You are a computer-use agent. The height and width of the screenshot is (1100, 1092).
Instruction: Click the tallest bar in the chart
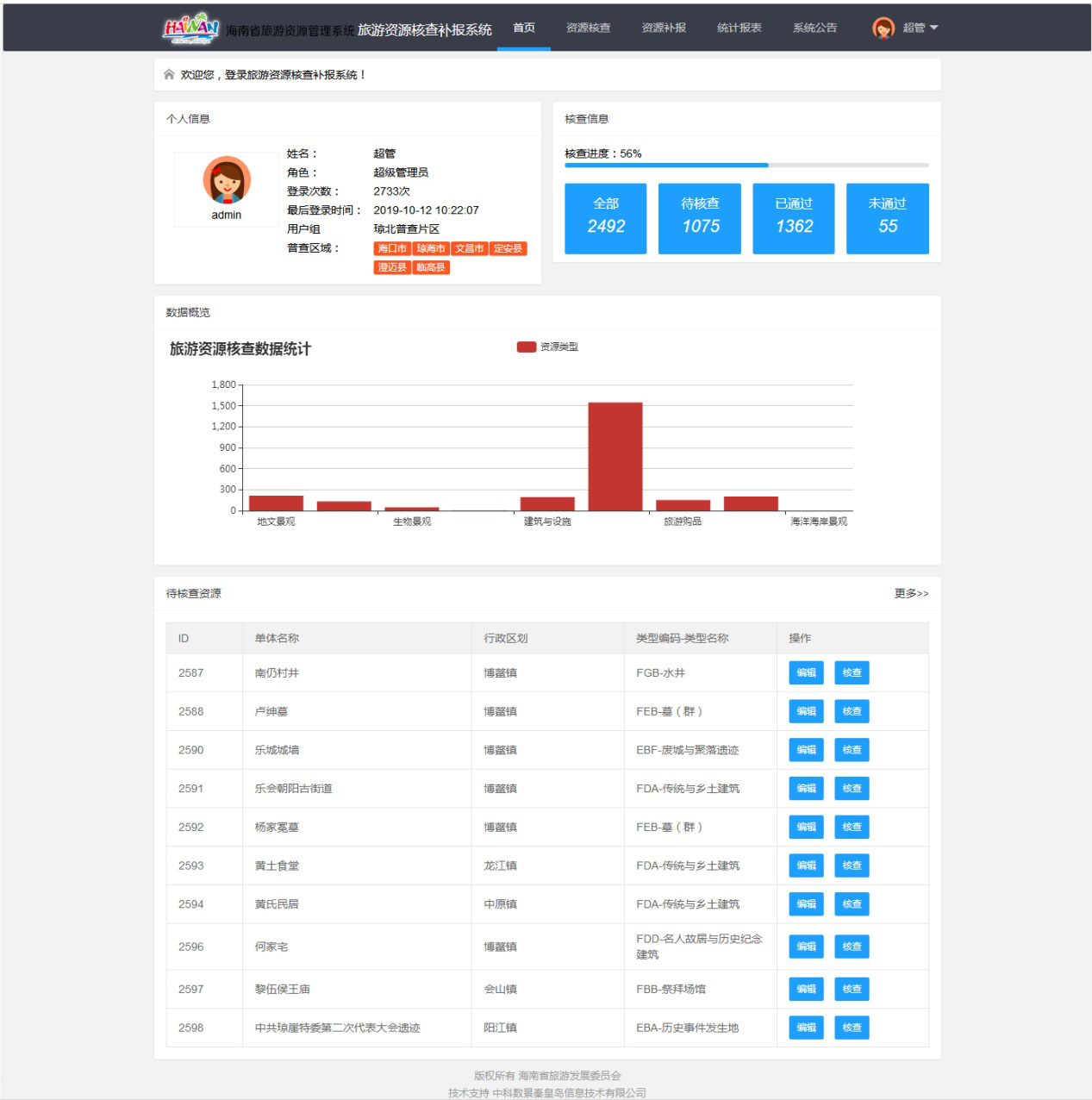coord(615,456)
